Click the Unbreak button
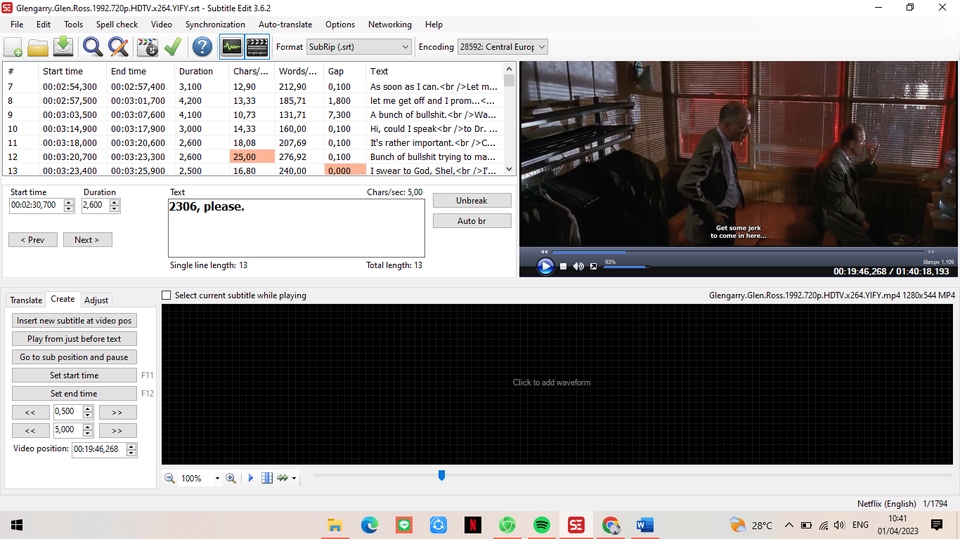 click(472, 200)
